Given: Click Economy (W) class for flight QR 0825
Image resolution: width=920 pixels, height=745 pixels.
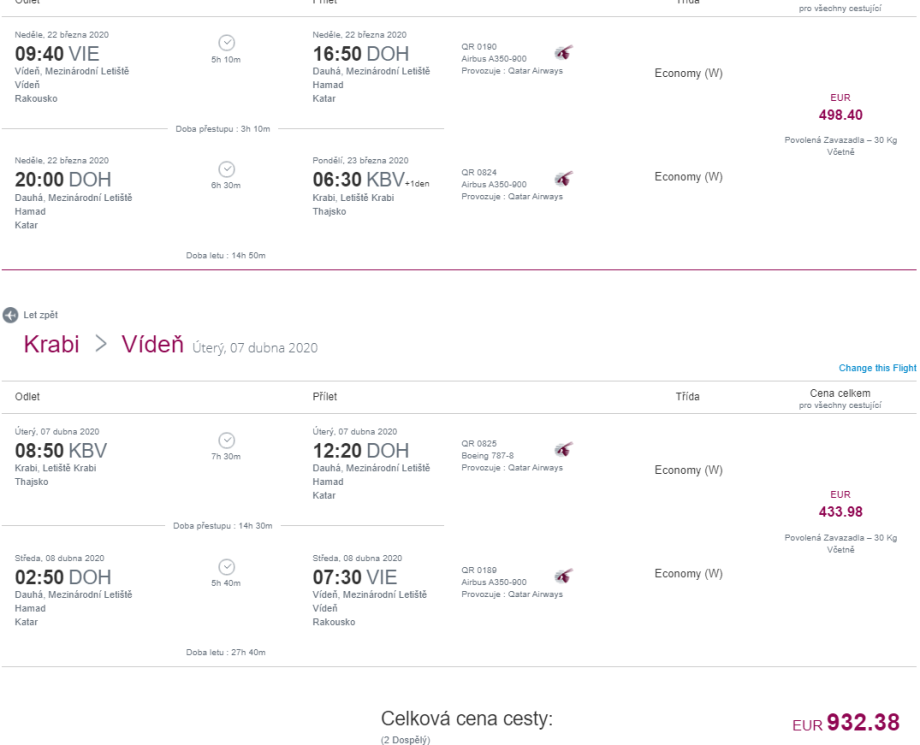Looking at the screenshot, I should pyautogui.click(x=688, y=470).
